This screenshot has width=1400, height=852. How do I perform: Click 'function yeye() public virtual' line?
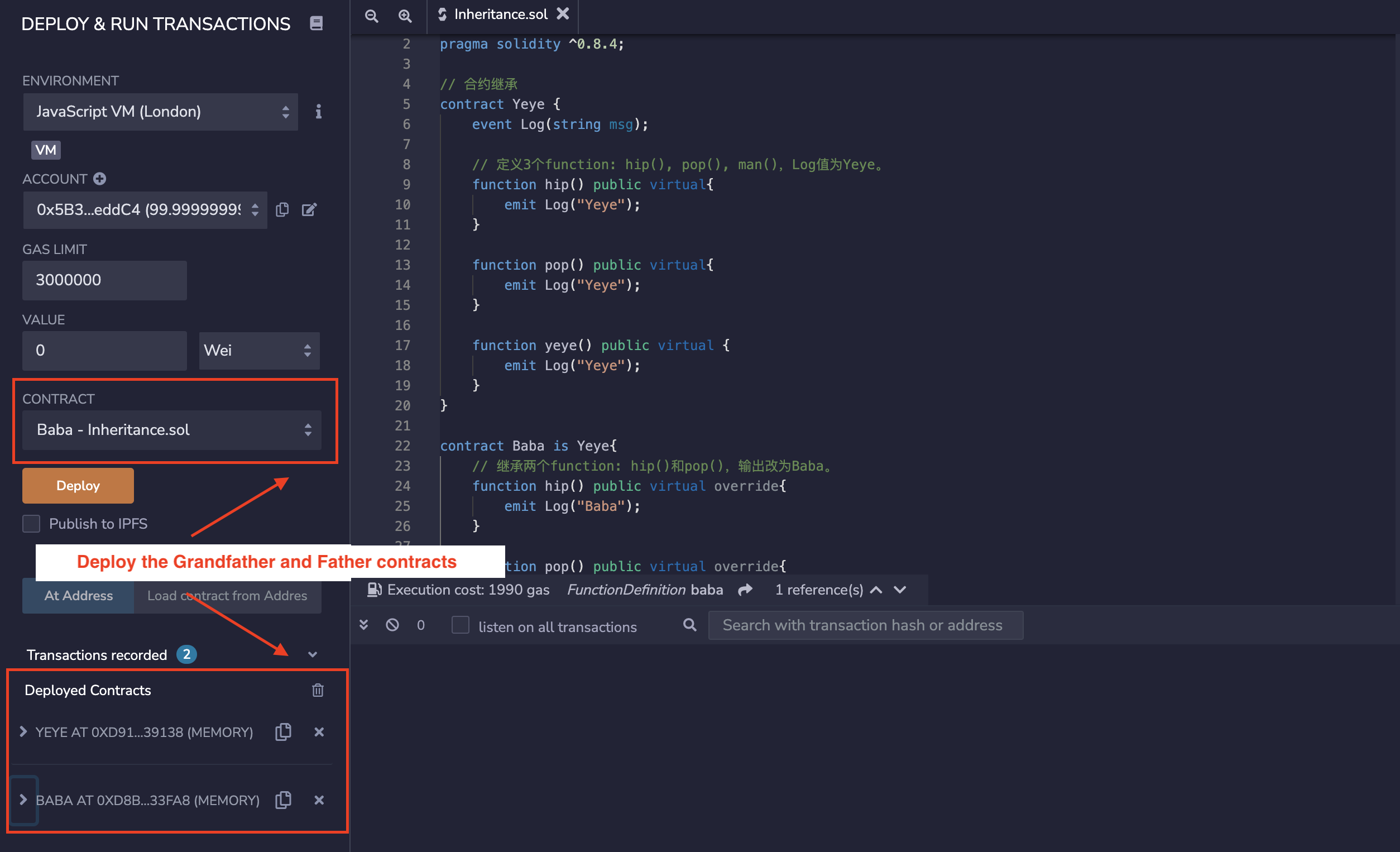point(601,345)
